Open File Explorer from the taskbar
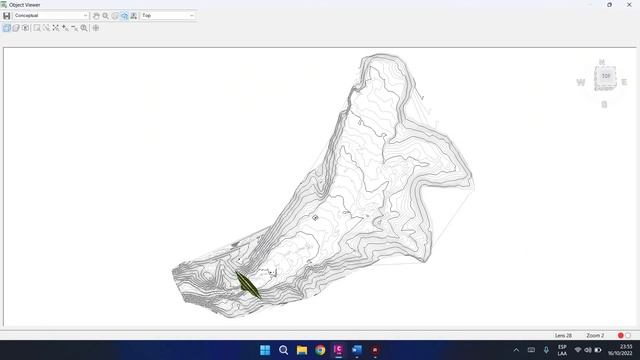The height and width of the screenshot is (360, 640). (x=302, y=350)
